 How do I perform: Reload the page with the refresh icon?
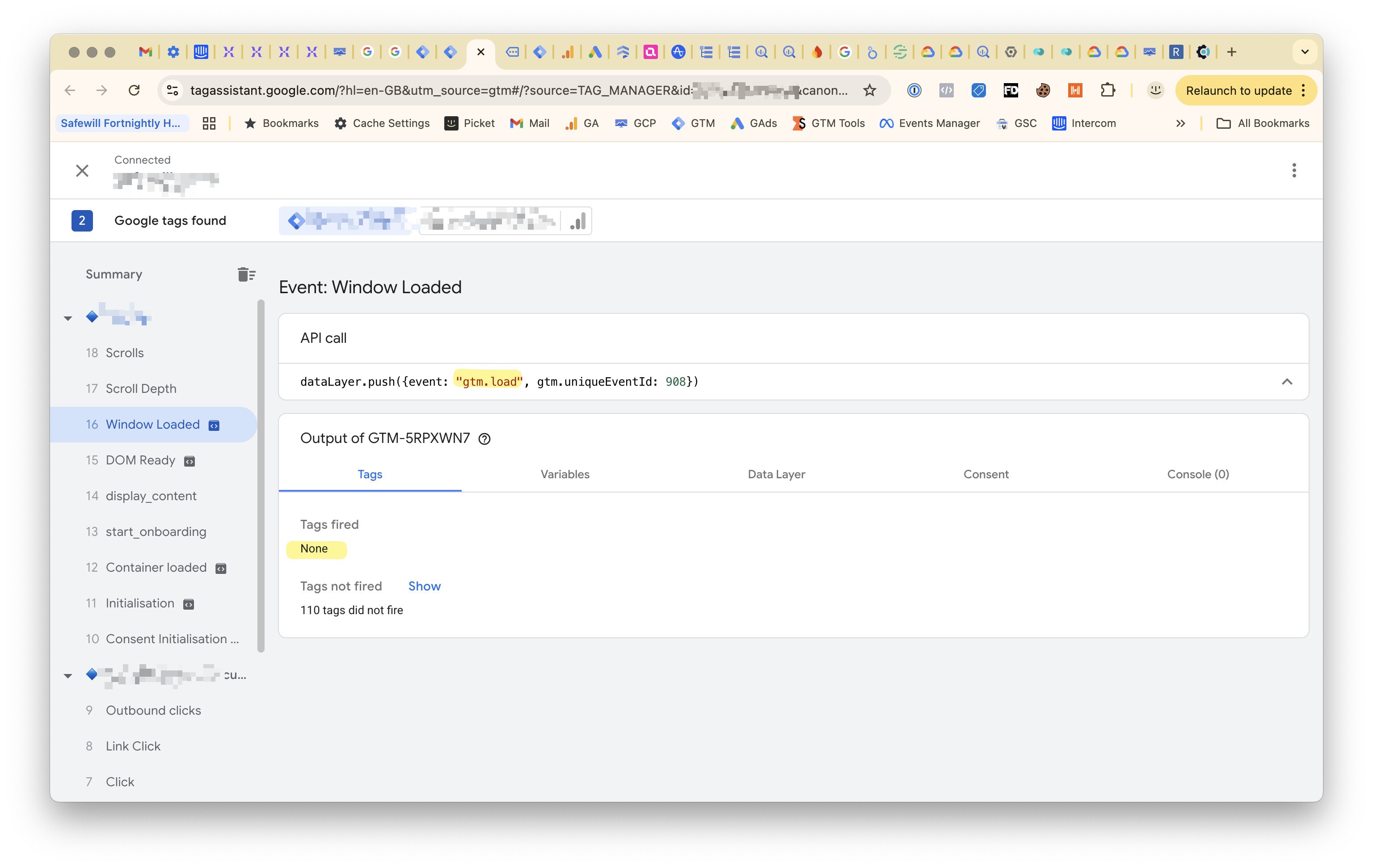point(134,90)
